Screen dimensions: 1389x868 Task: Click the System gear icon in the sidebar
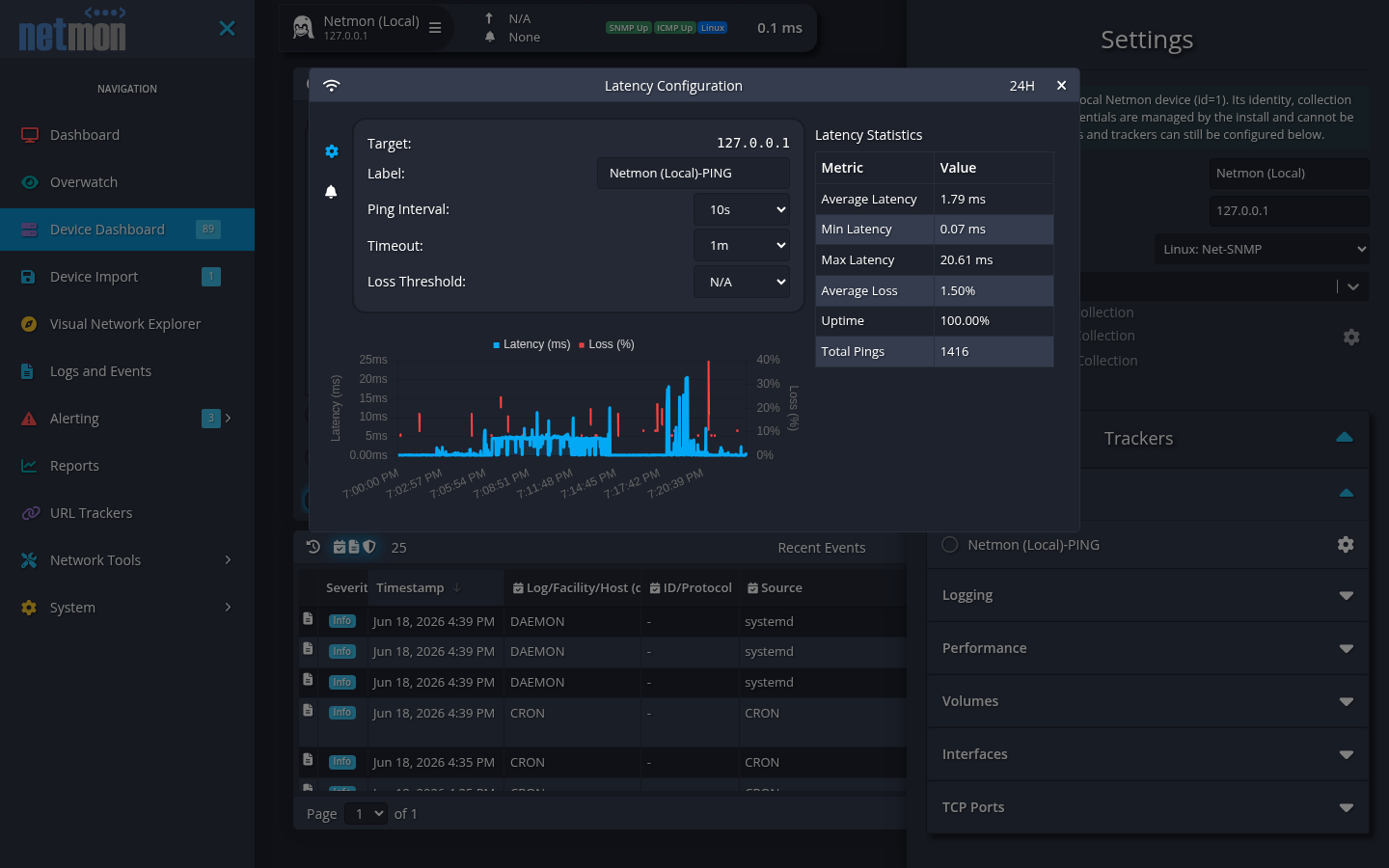point(30,608)
